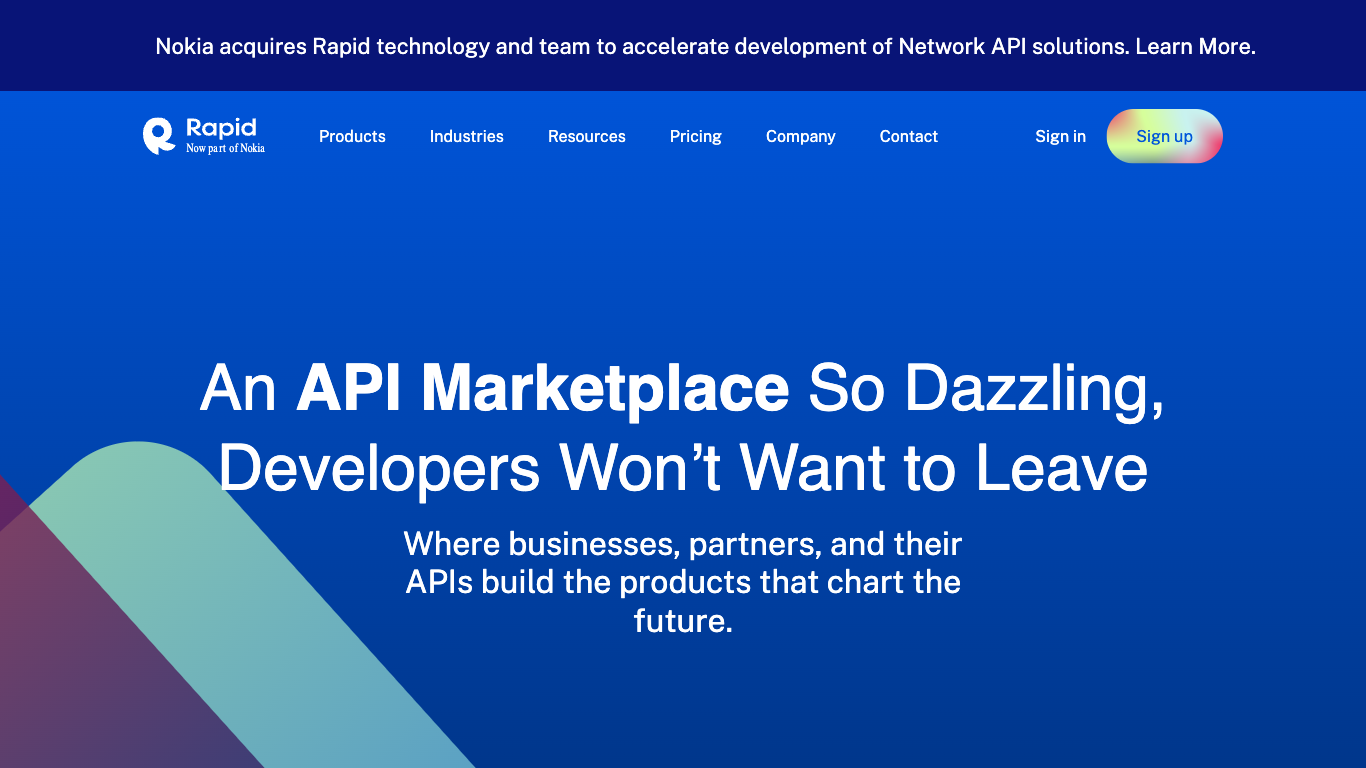Screen dimensions: 1366x768
Task: Click the Sign in link
Action: pos(1060,136)
